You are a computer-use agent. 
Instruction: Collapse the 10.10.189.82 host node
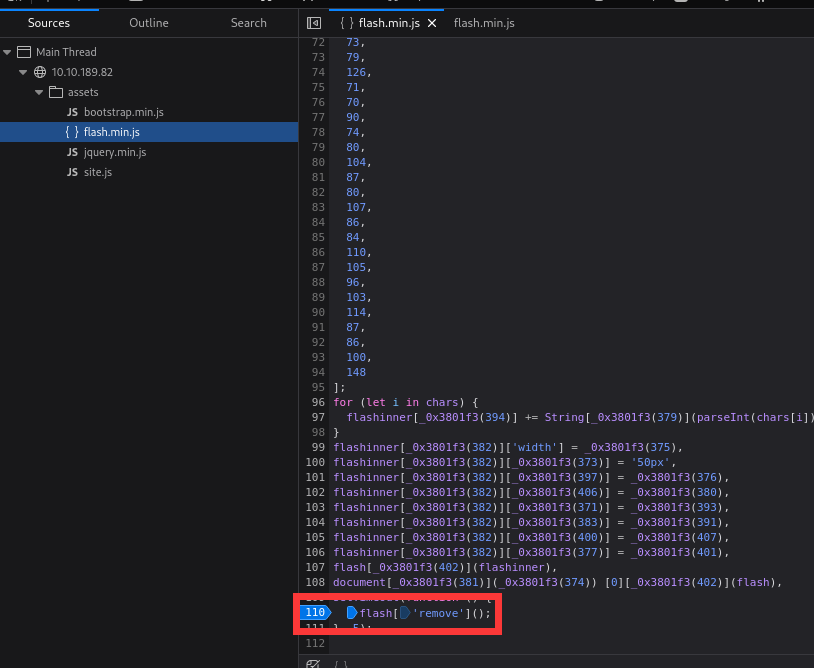point(23,72)
